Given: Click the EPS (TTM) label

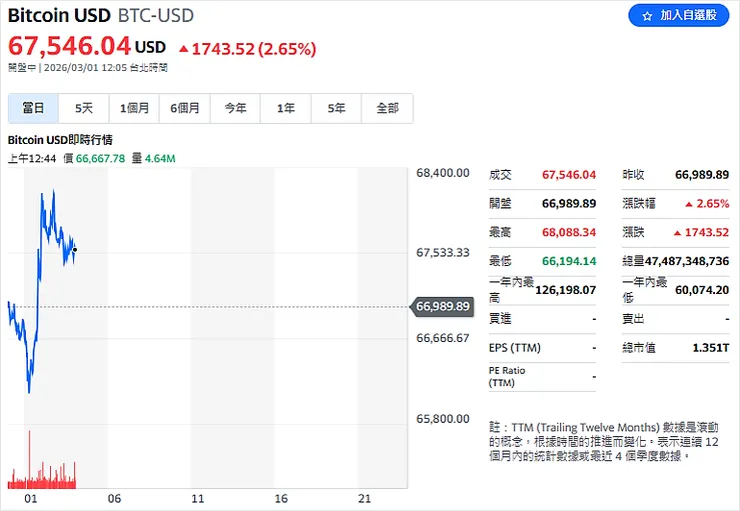Looking at the screenshot, I should [x=514, y=348].
